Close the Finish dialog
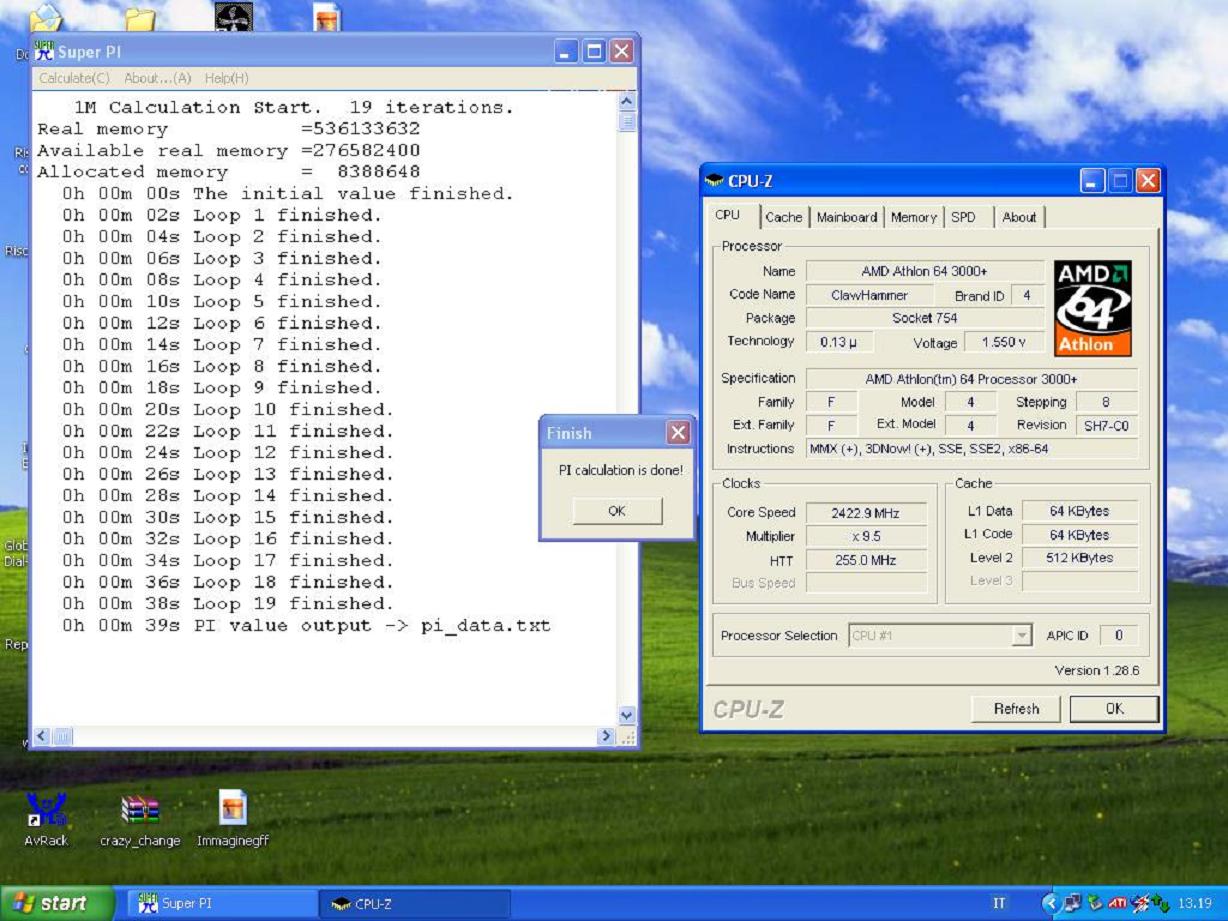This screenshot has width=1228, height=921. [x=678, y=433]
